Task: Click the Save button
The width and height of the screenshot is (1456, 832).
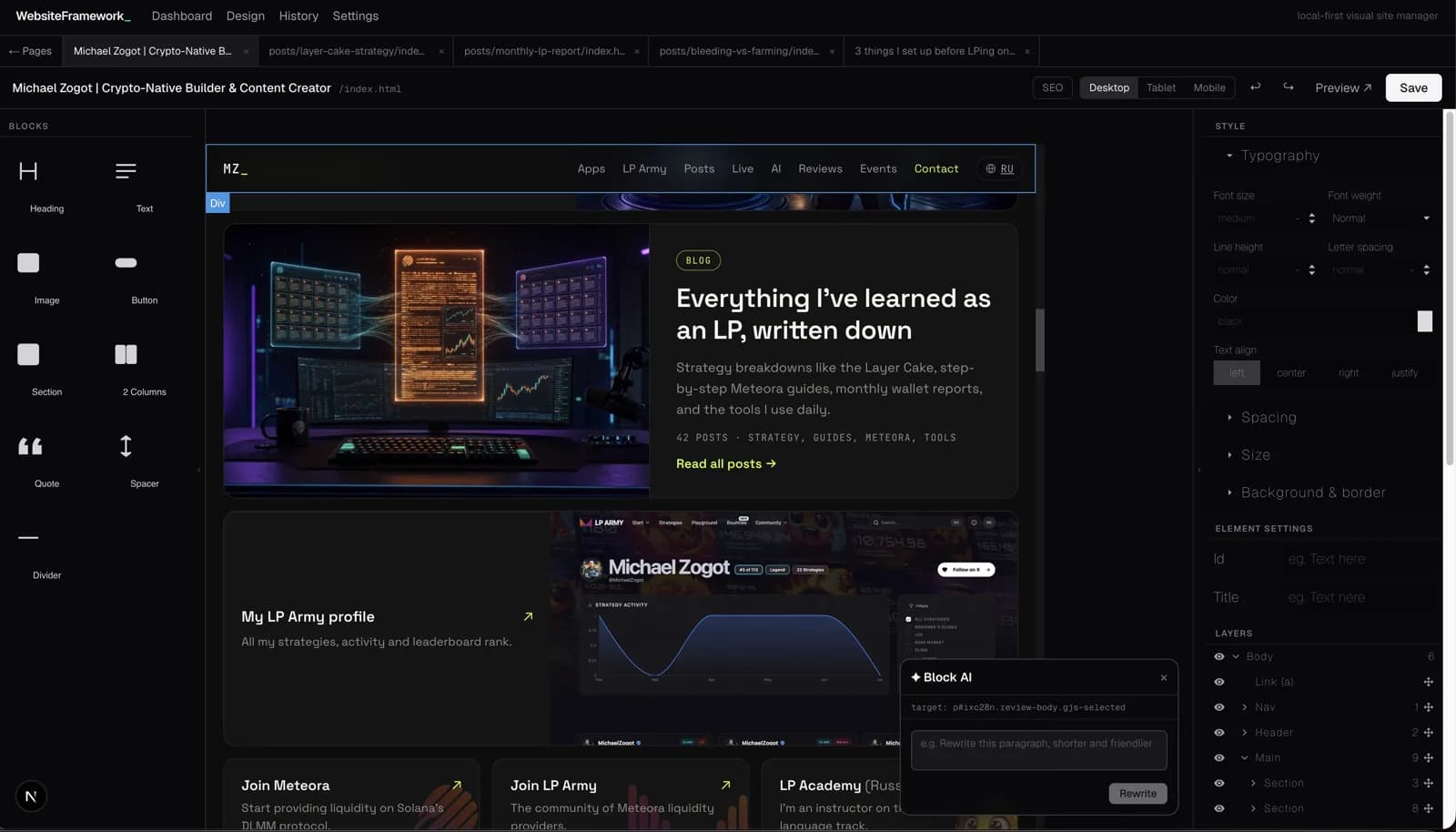Action: pyautogui.click(x=1413, y=87)
